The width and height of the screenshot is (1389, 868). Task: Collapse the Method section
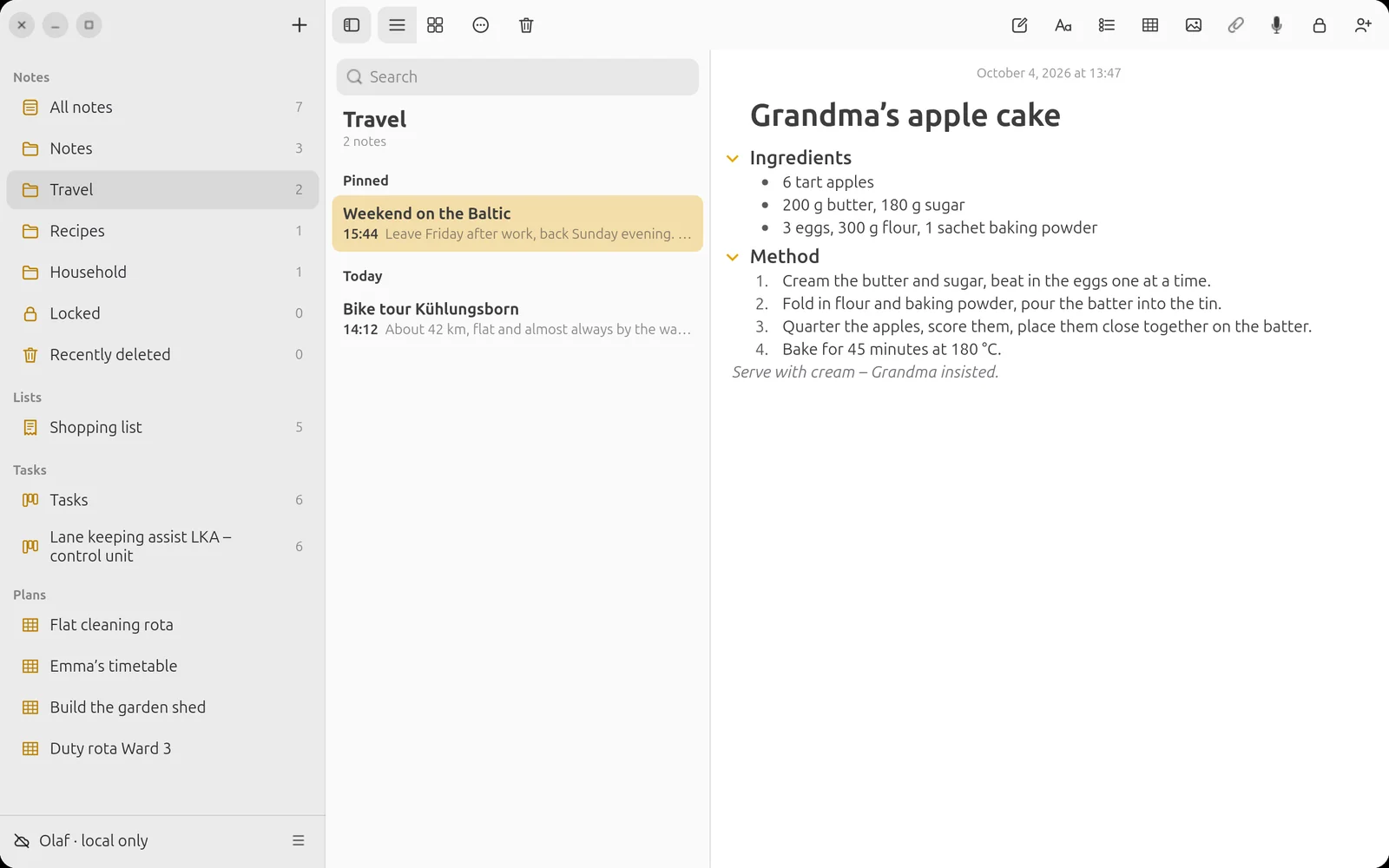click(733, 258)
